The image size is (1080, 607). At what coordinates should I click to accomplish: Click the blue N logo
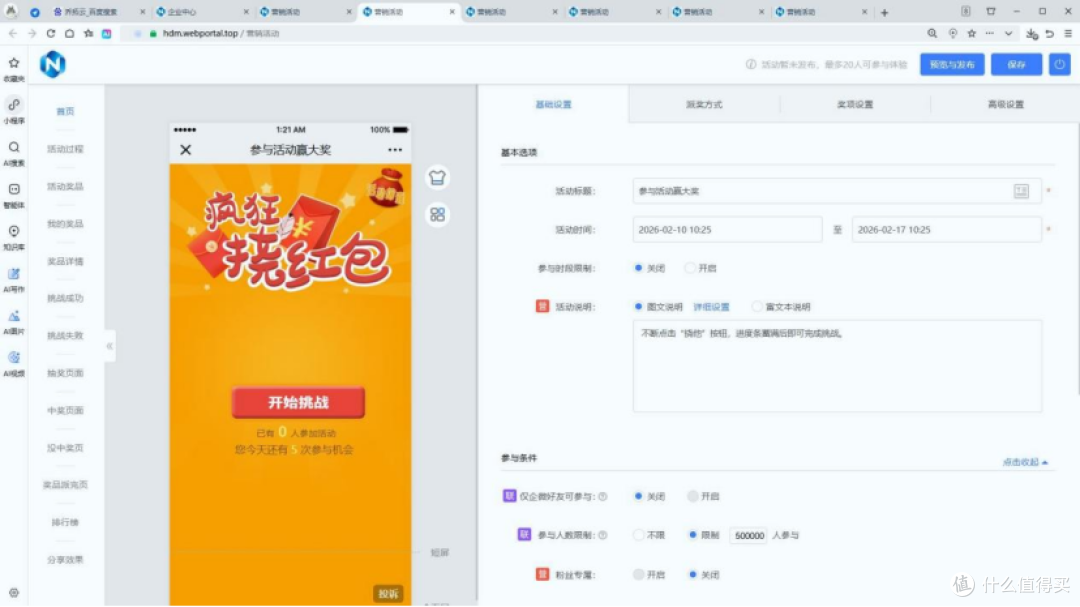52,65
